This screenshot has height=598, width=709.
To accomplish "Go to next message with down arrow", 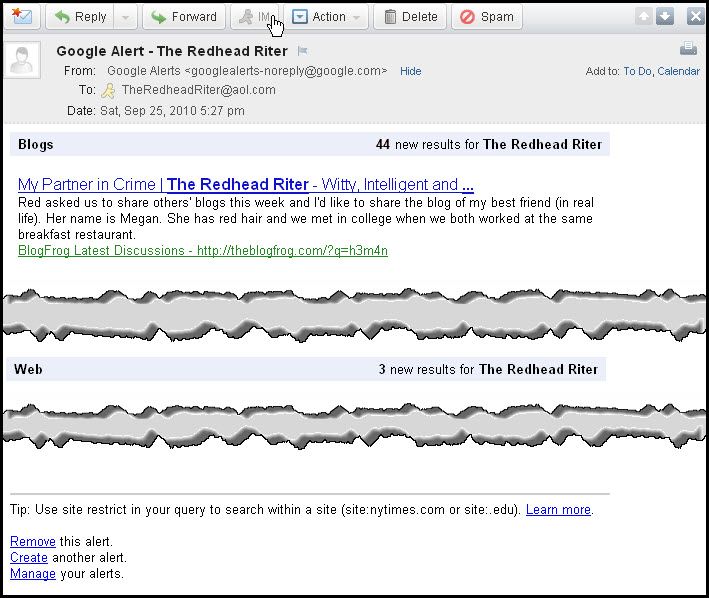I will pyautogui.click(x=665, y=17).
